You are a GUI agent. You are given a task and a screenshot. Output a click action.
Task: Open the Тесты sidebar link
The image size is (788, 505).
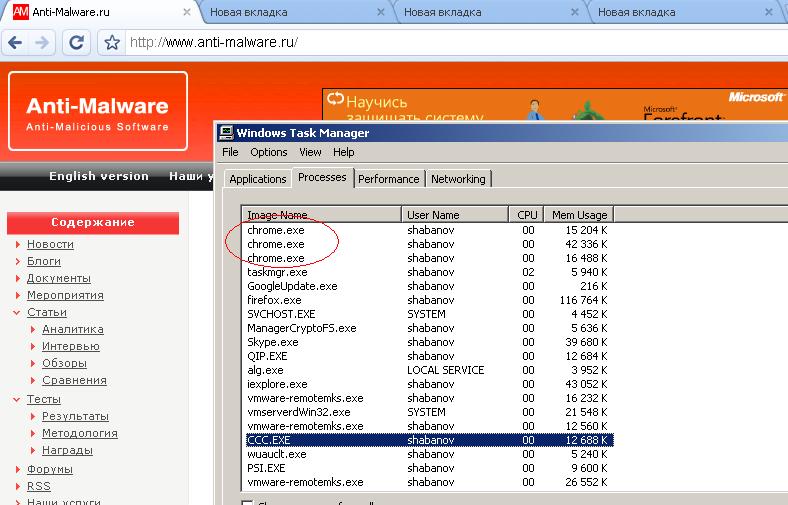[x=44, y=399]
